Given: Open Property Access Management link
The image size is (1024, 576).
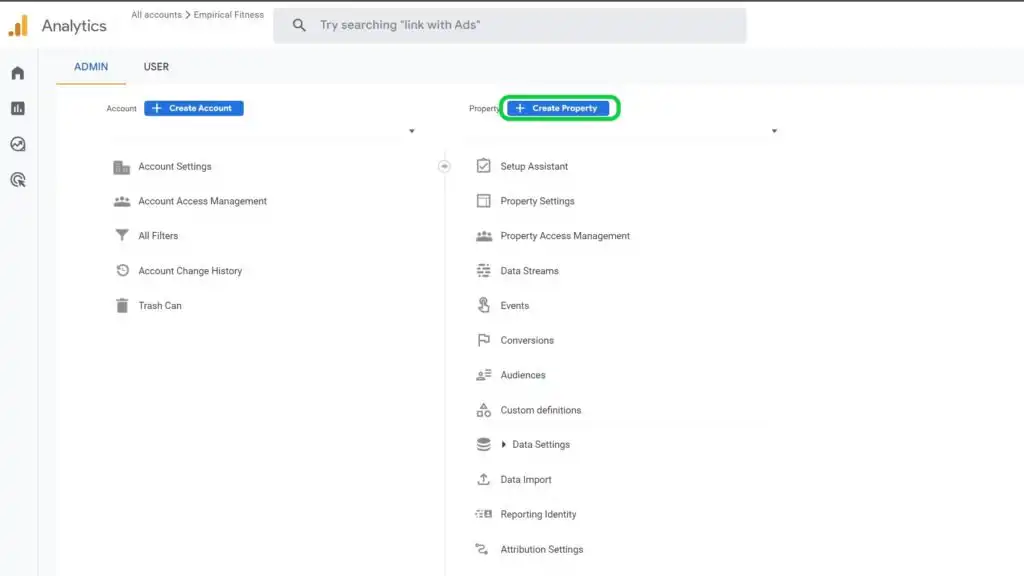Looking at the screenshot, I should [565, 236].
